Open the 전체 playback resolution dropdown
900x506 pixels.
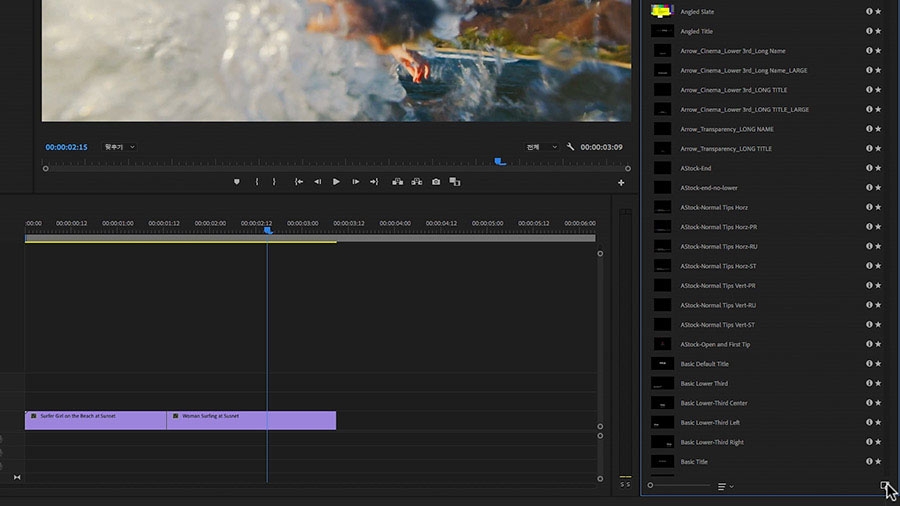(x=542, y=147)
